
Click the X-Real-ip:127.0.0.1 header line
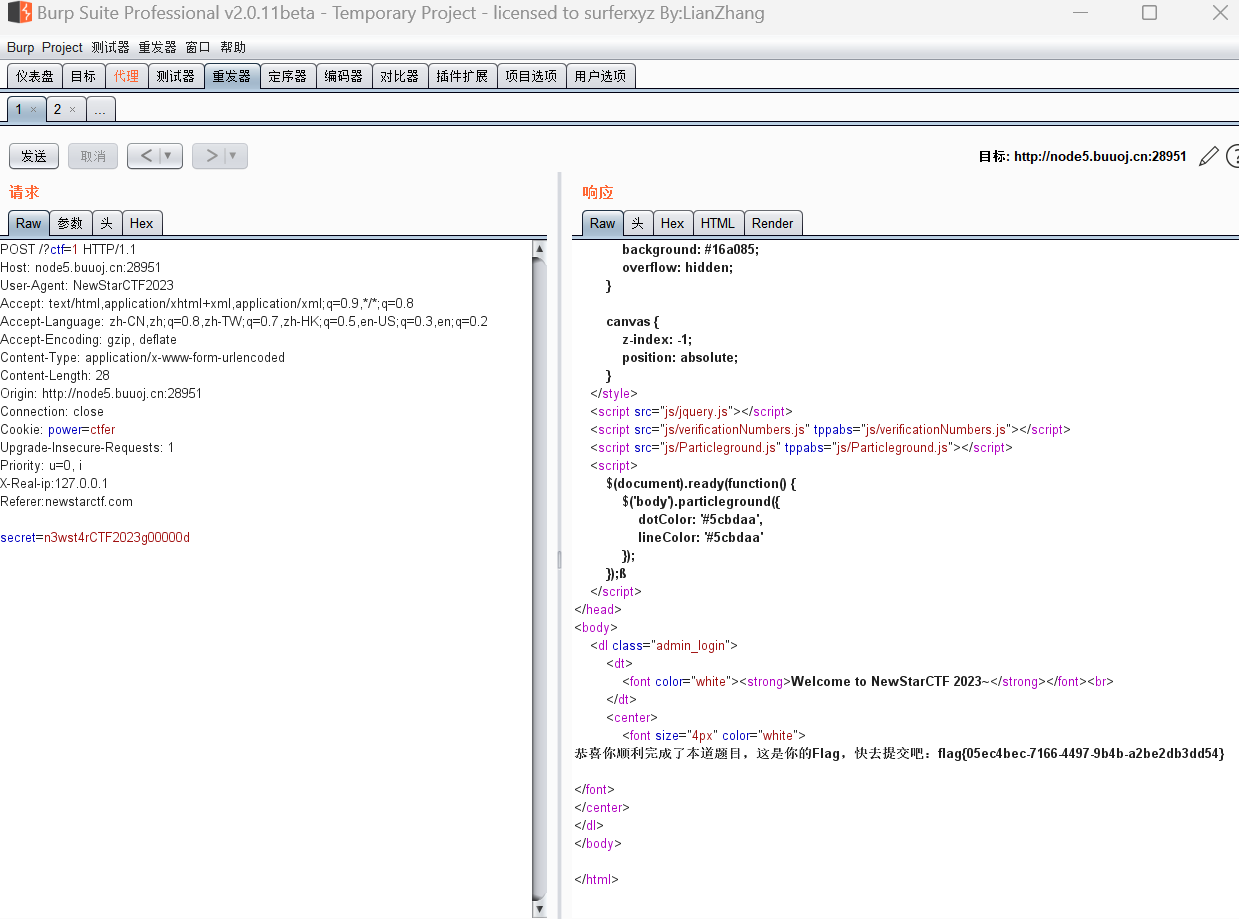(x=54, y=483)
